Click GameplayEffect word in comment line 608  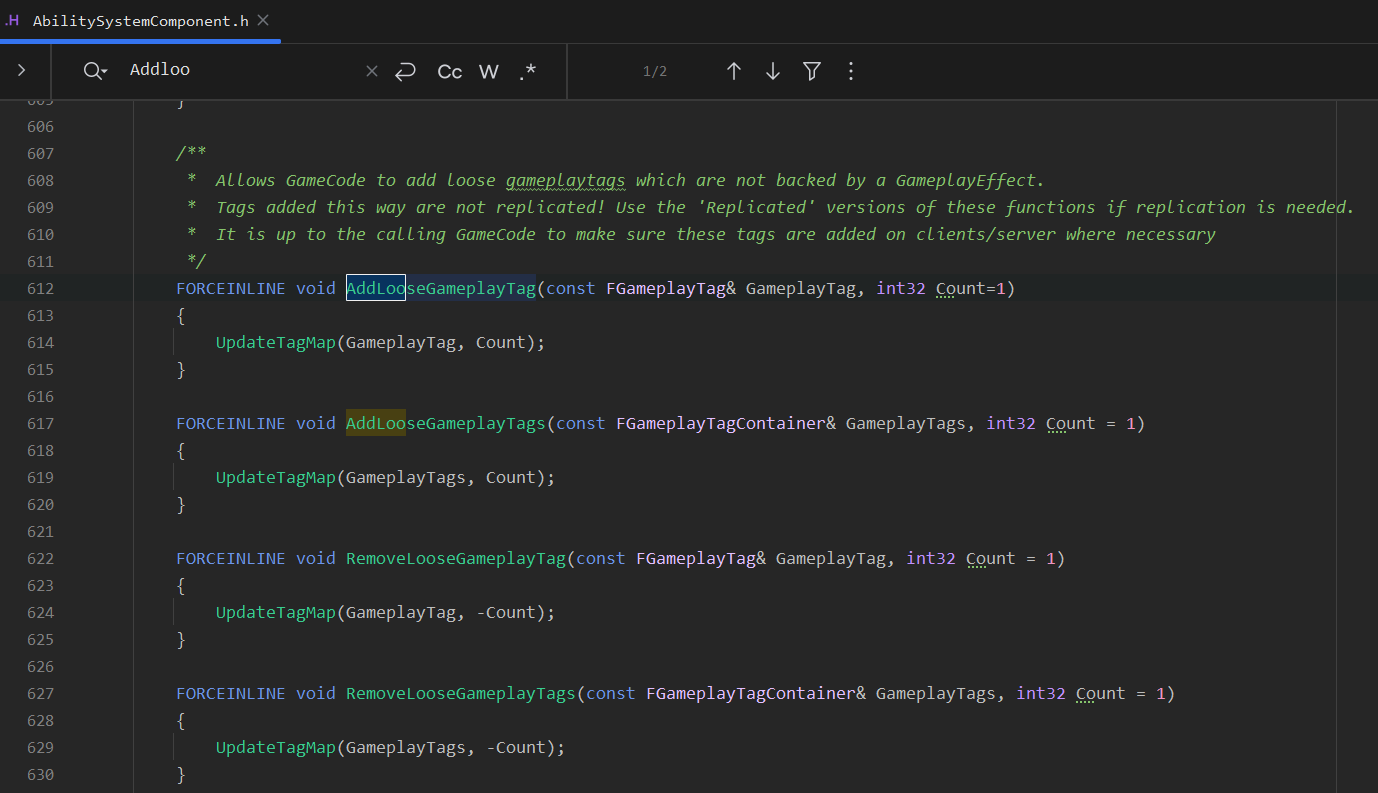(x=966, y=180)
